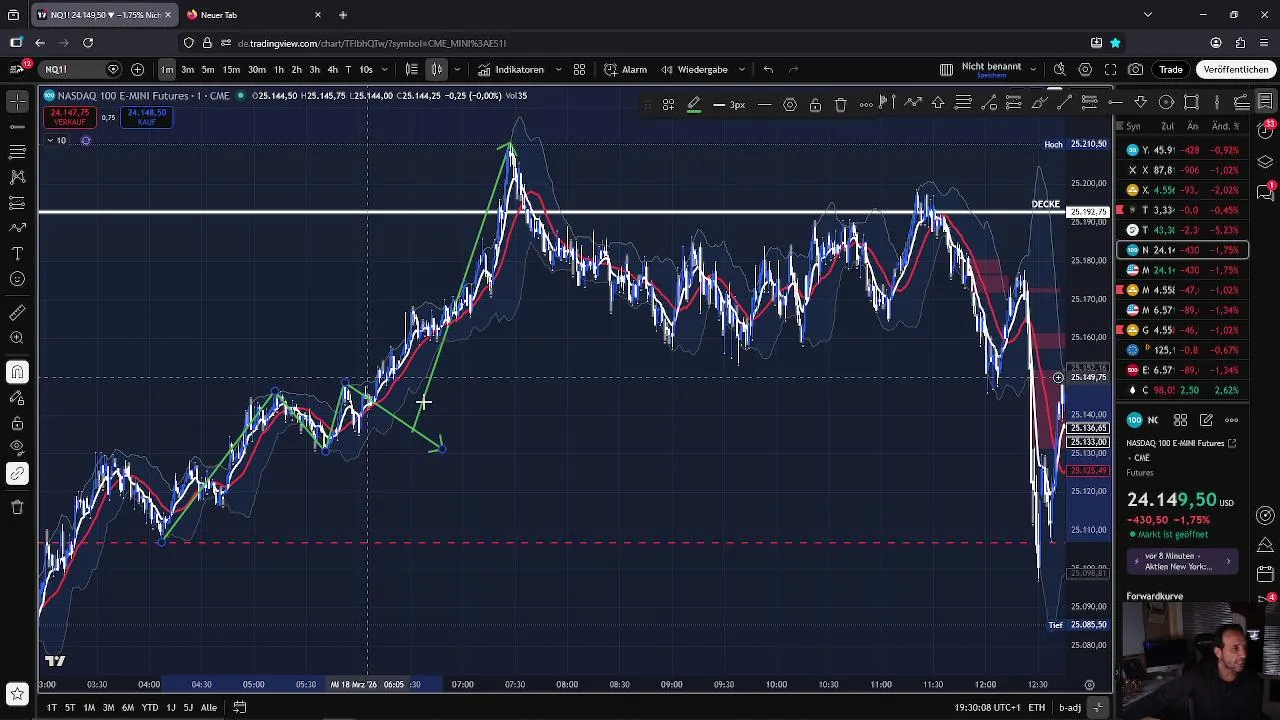Expand the Wiedergabe dropdown arrow
This screenshot has height=720, width=1280.
point(741,69)
